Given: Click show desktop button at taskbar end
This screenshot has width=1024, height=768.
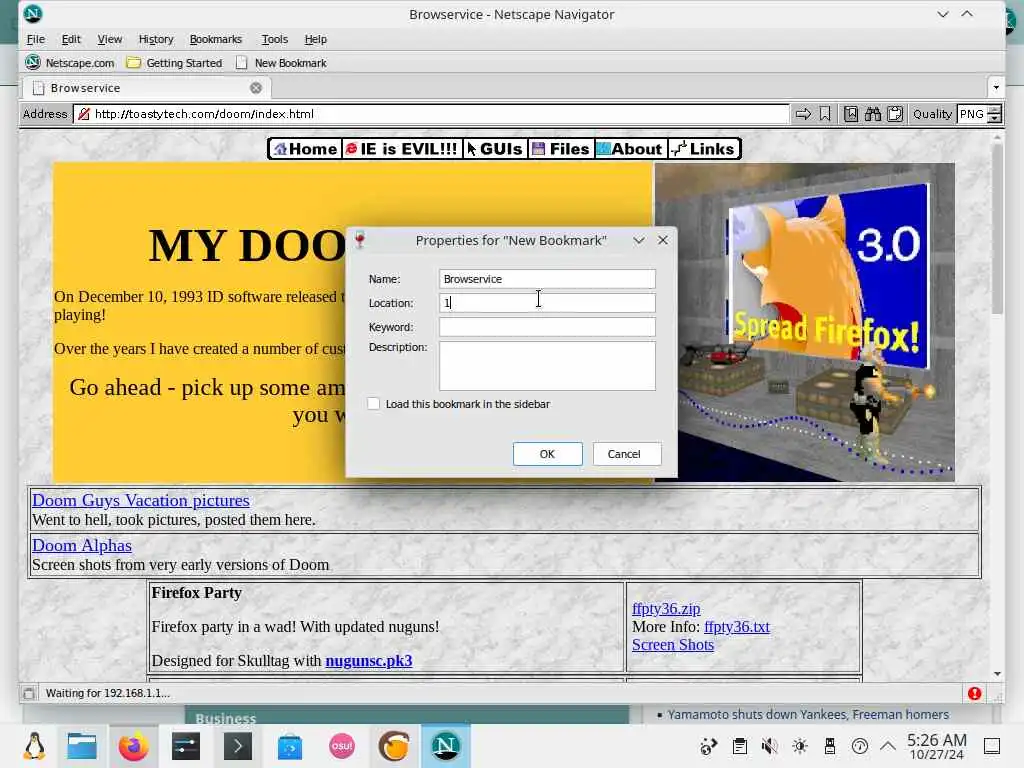Looking at the screenshot, I should pos(992,746).
